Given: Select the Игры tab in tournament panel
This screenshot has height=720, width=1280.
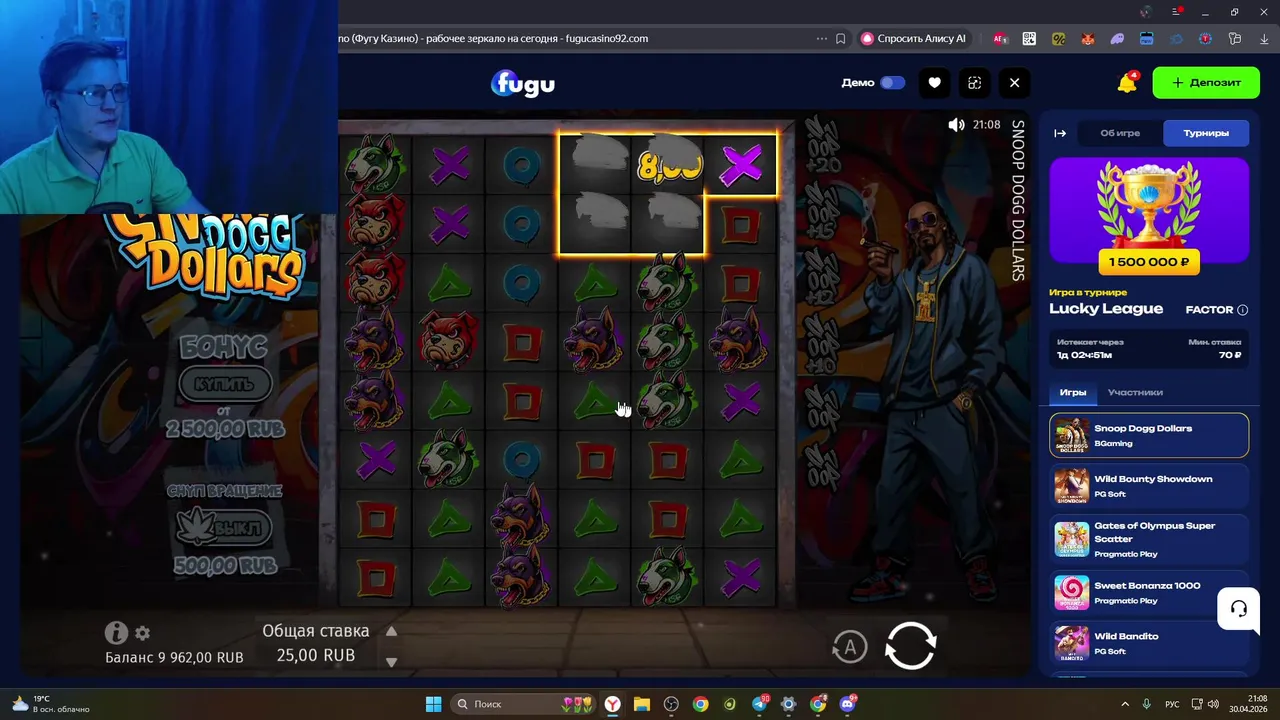Looking at the screenshot, I should tap(1073, 392).
